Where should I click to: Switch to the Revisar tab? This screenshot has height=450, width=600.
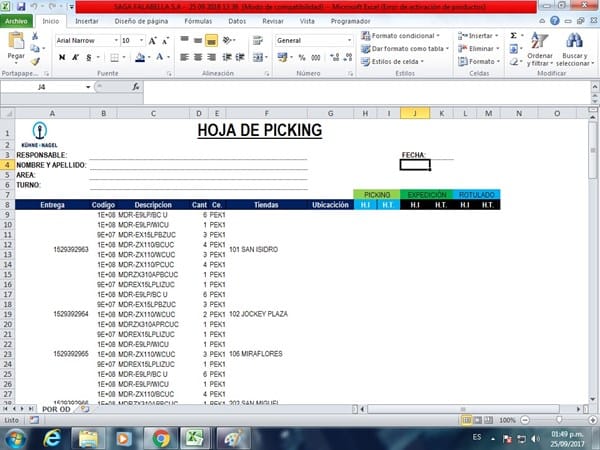tap(273, 21)
